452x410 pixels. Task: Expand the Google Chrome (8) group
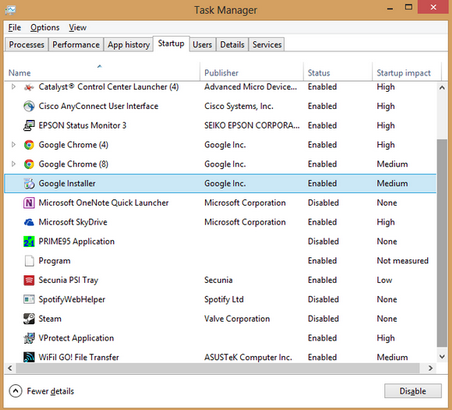pyautogui.click(x=13, y=164)
